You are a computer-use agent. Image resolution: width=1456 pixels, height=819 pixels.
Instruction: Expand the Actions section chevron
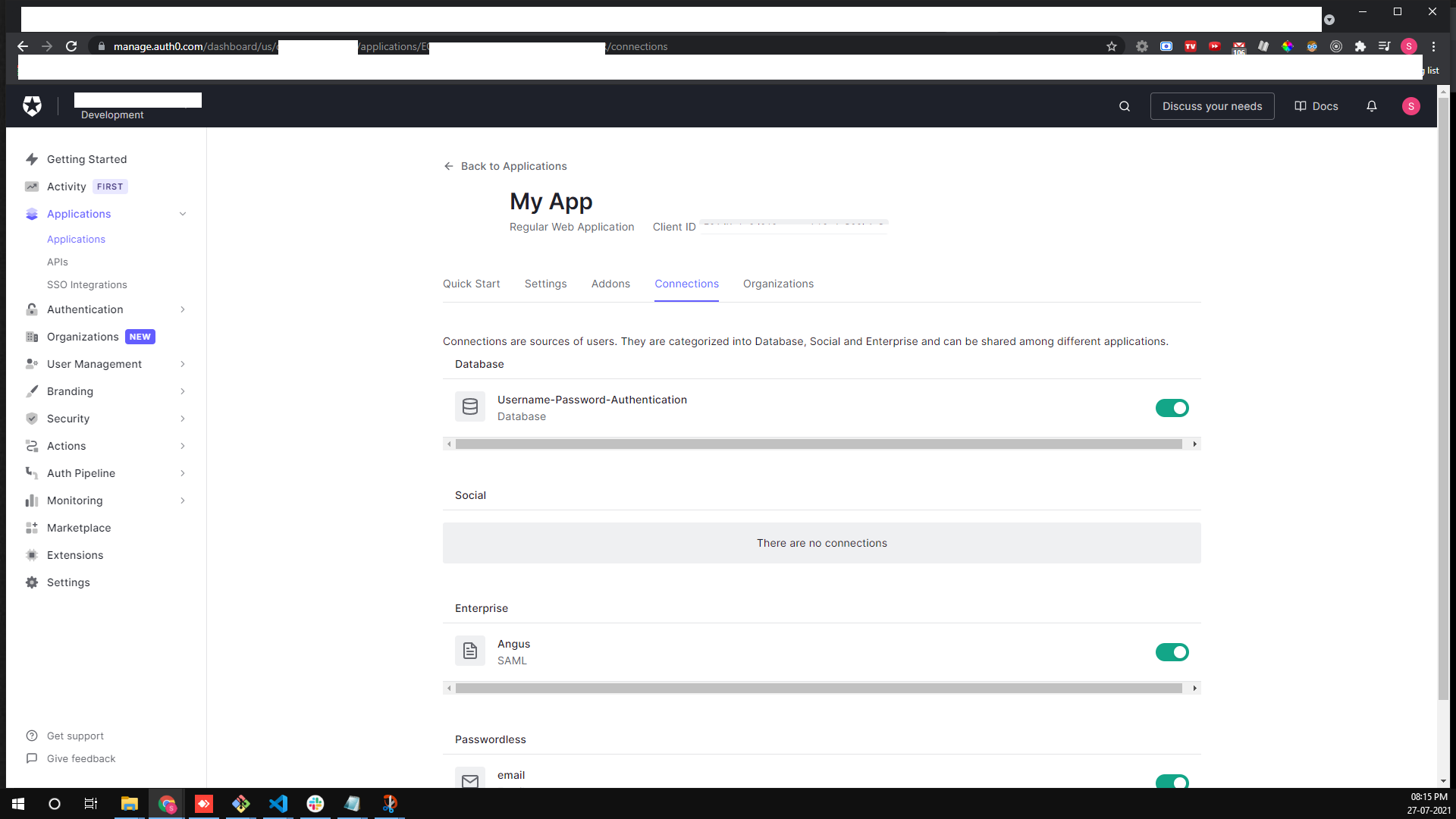click(183, 446)
